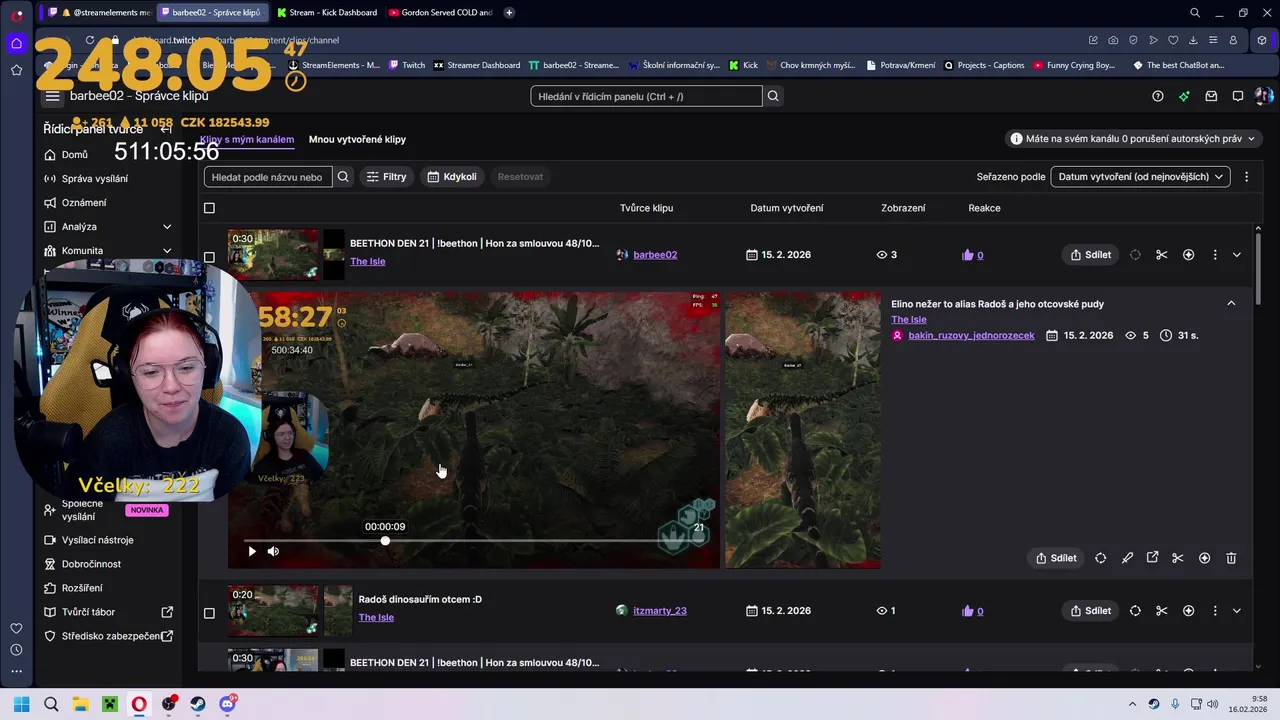Open the help question-mark icon
This screenshot has height=720, width=1280.
coord(1158,96)
